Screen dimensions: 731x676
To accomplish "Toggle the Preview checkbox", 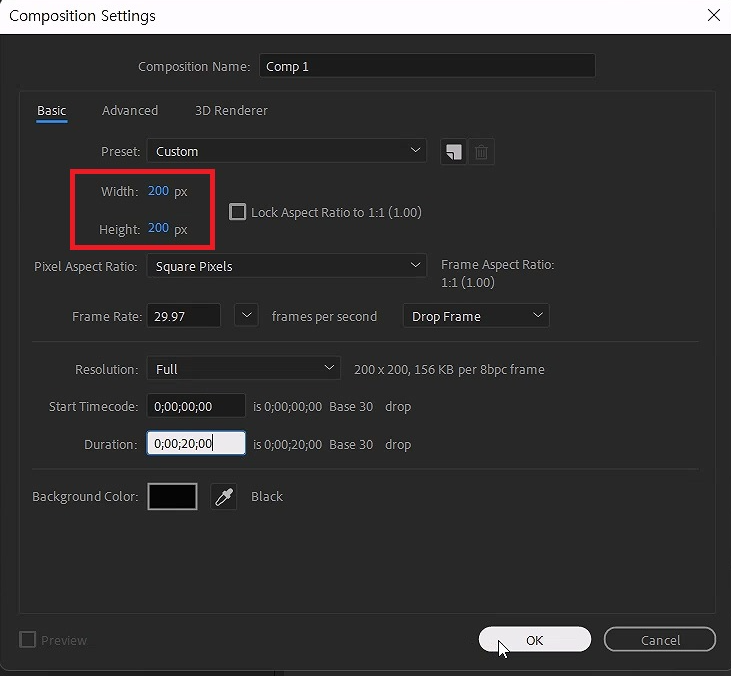I will (28, 639).
